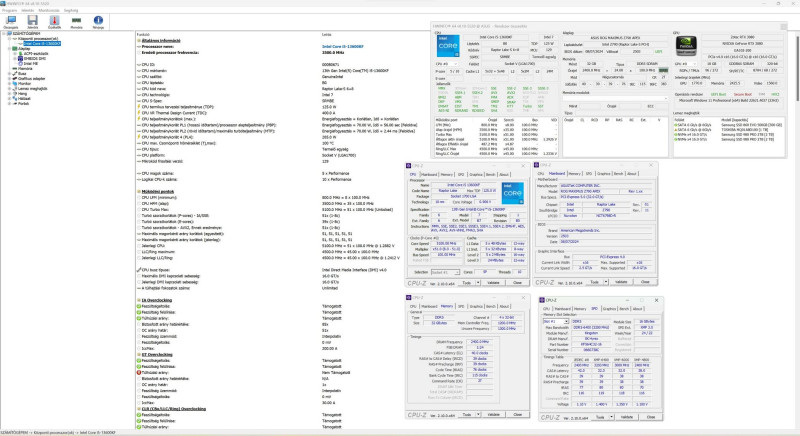Select the Központi processzor(ok) tree node
The height and width of the screenshot is (436, 800).
tap(38, 39)
